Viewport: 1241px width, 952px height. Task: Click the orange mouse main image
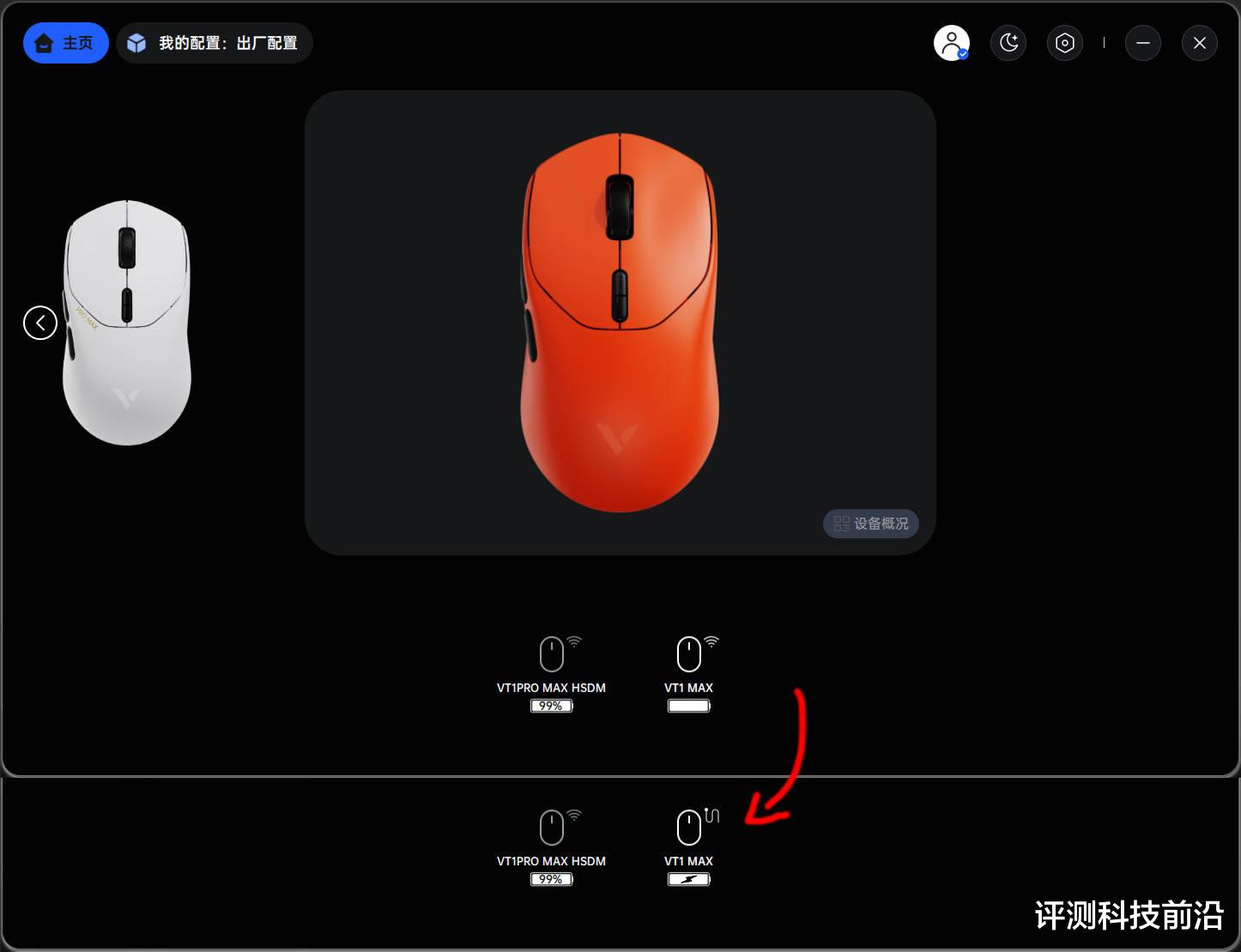click(620, 323)
